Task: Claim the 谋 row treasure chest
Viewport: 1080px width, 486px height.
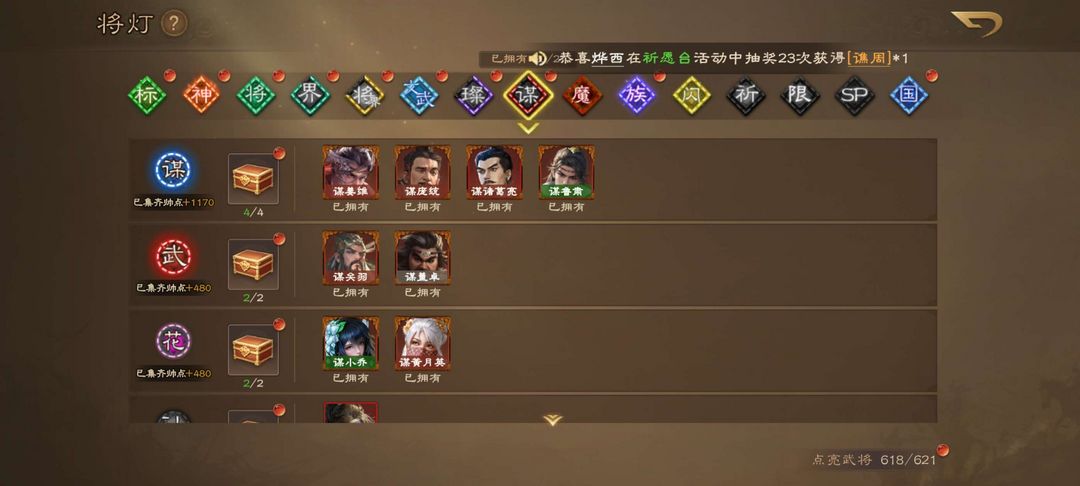Action: point(253,179)
